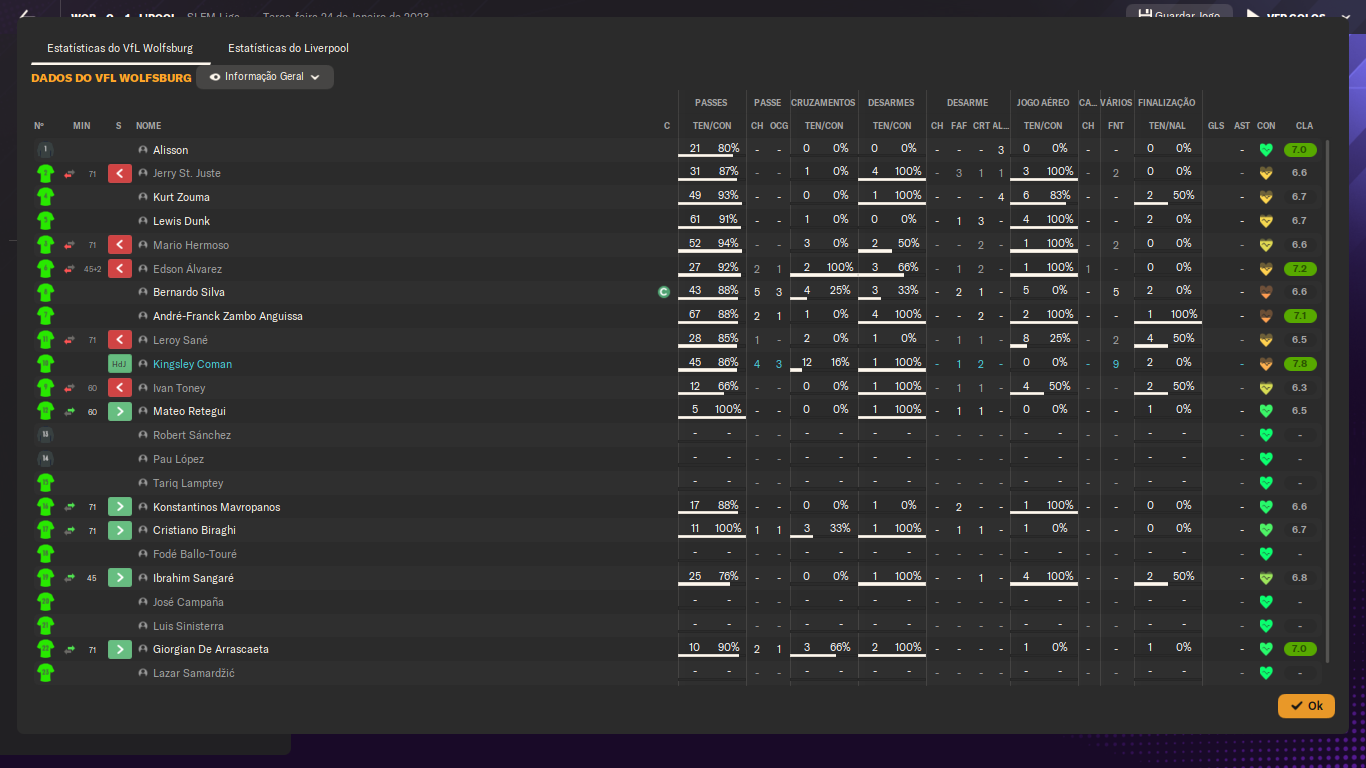
Task: Click the substituted-on icon for Ibrahim Sangaré
Action: (120, 578)
